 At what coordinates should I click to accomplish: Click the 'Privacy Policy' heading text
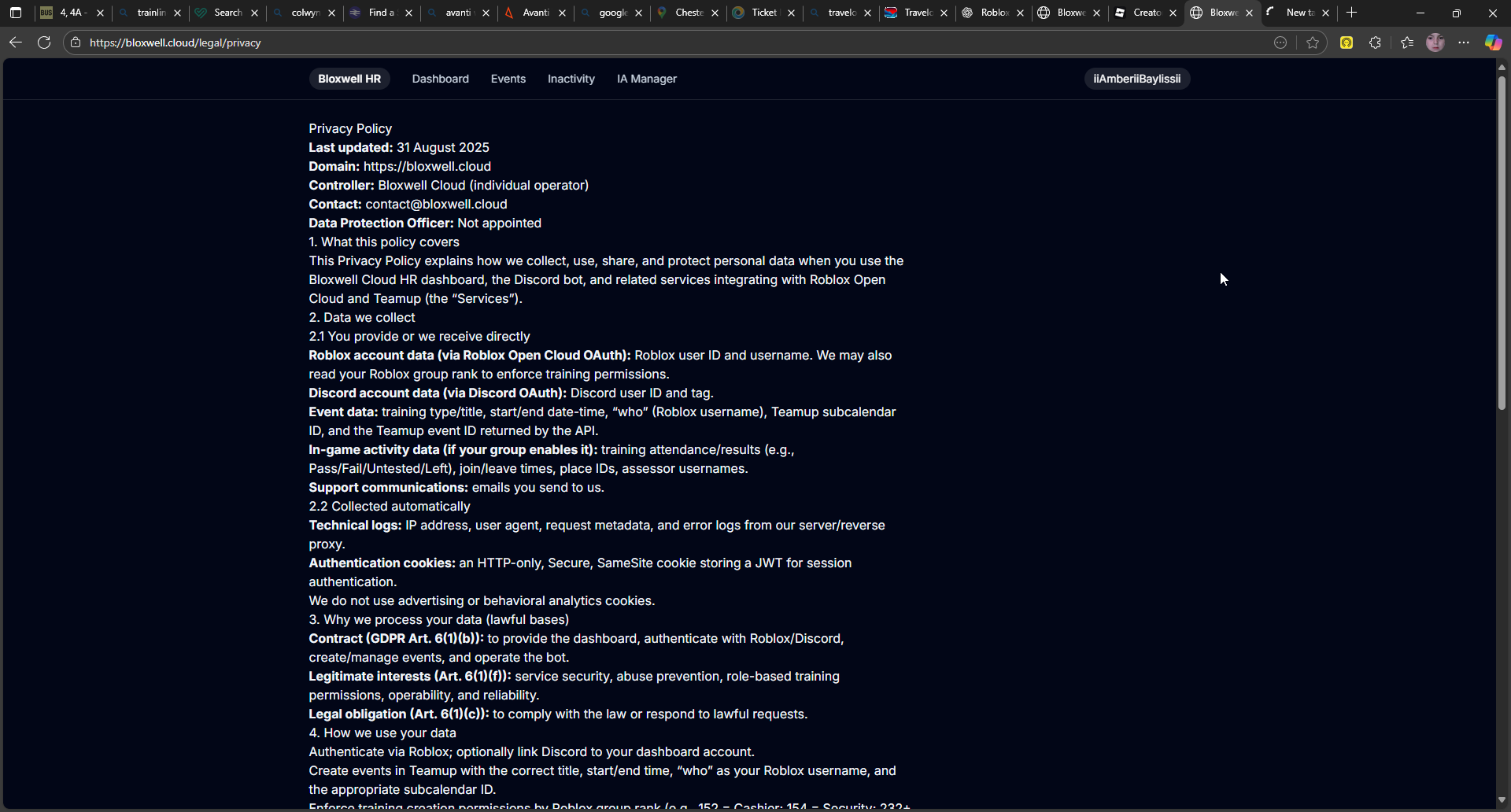click(350, 128)
